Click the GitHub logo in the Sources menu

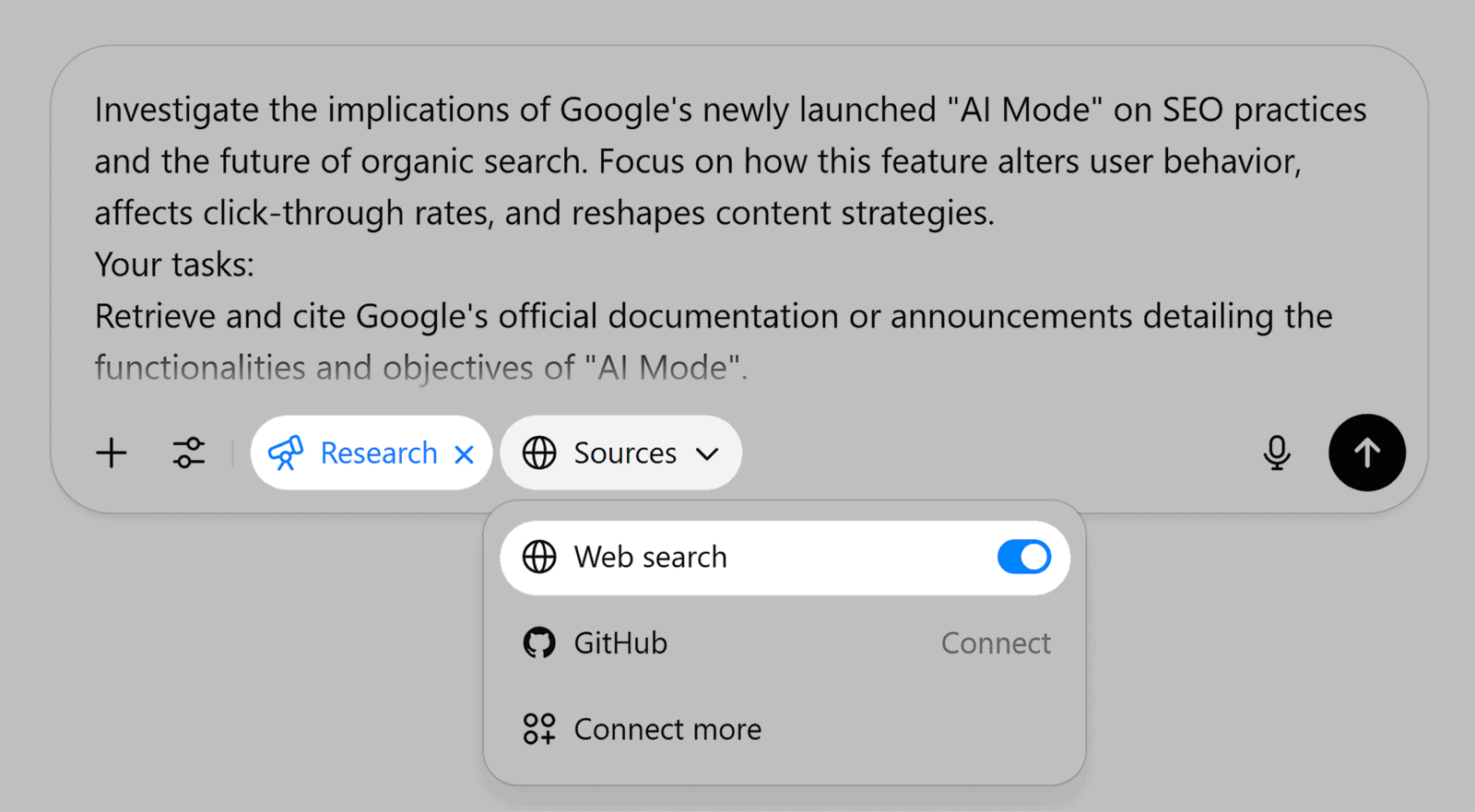pyautogui.click(x=540, y=642)
